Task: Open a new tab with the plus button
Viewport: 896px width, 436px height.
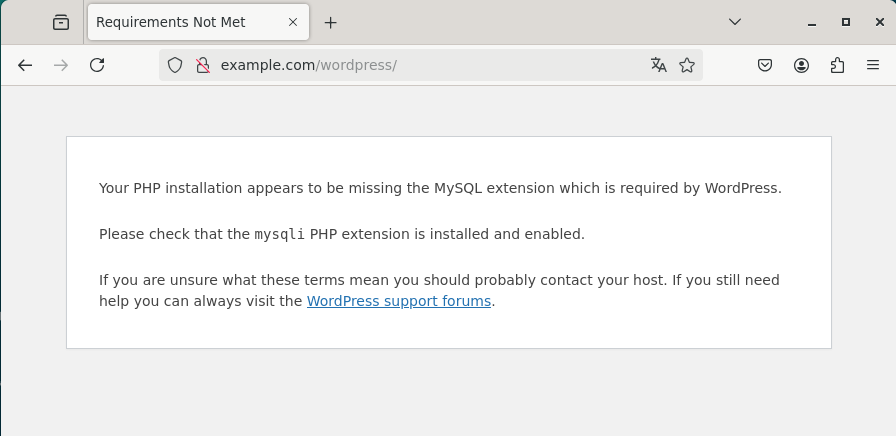Action: [331, 22]
